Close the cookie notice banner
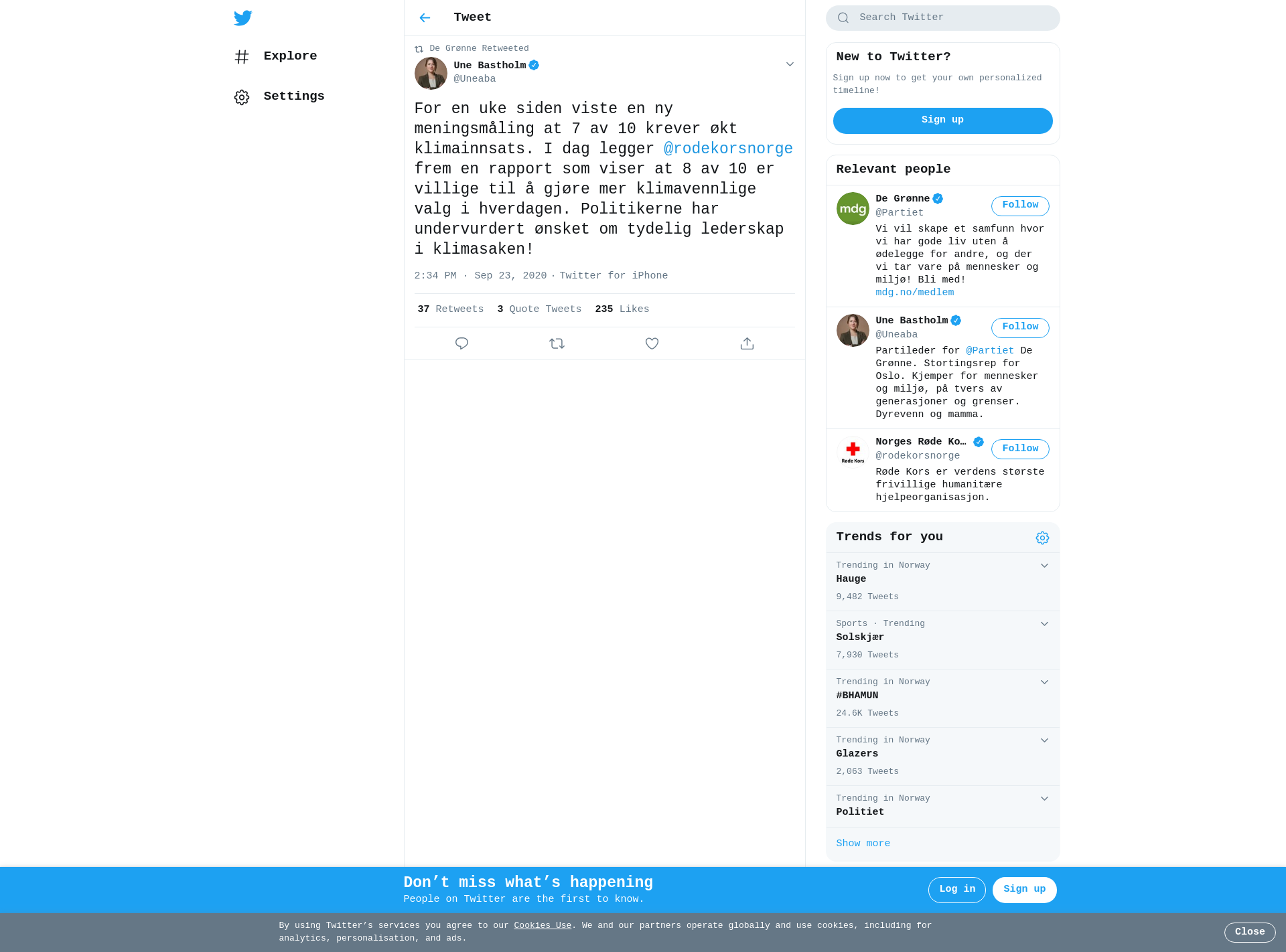Viewport: 1286px width, 952px height. click(x=1249, y=932)
